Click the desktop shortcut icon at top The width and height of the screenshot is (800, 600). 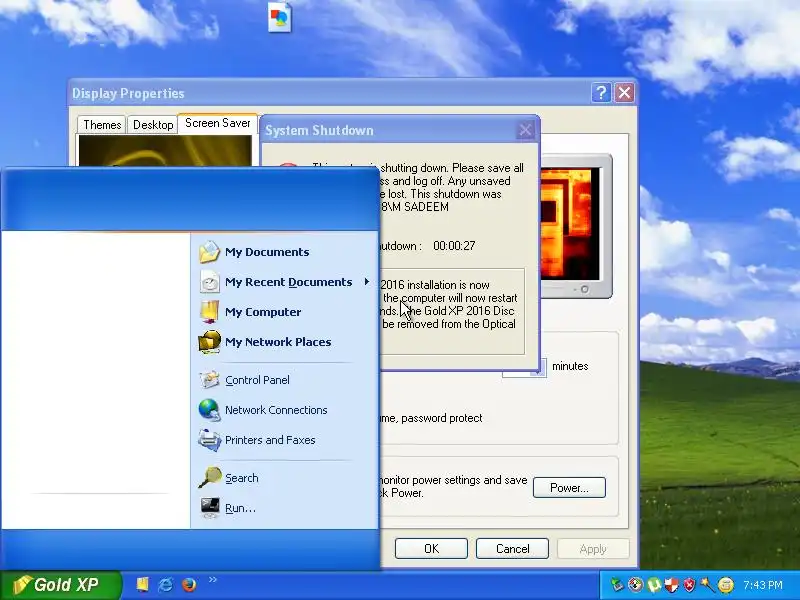pos(280,18)
